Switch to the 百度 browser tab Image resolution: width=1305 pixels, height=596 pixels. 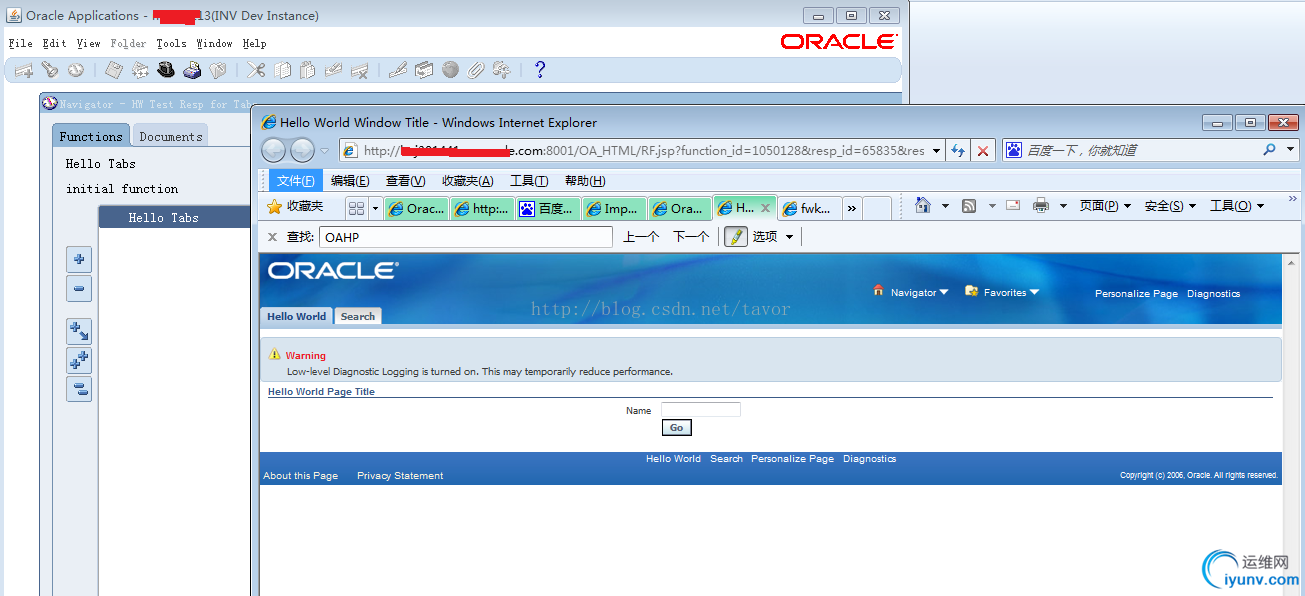coord(548,208)
